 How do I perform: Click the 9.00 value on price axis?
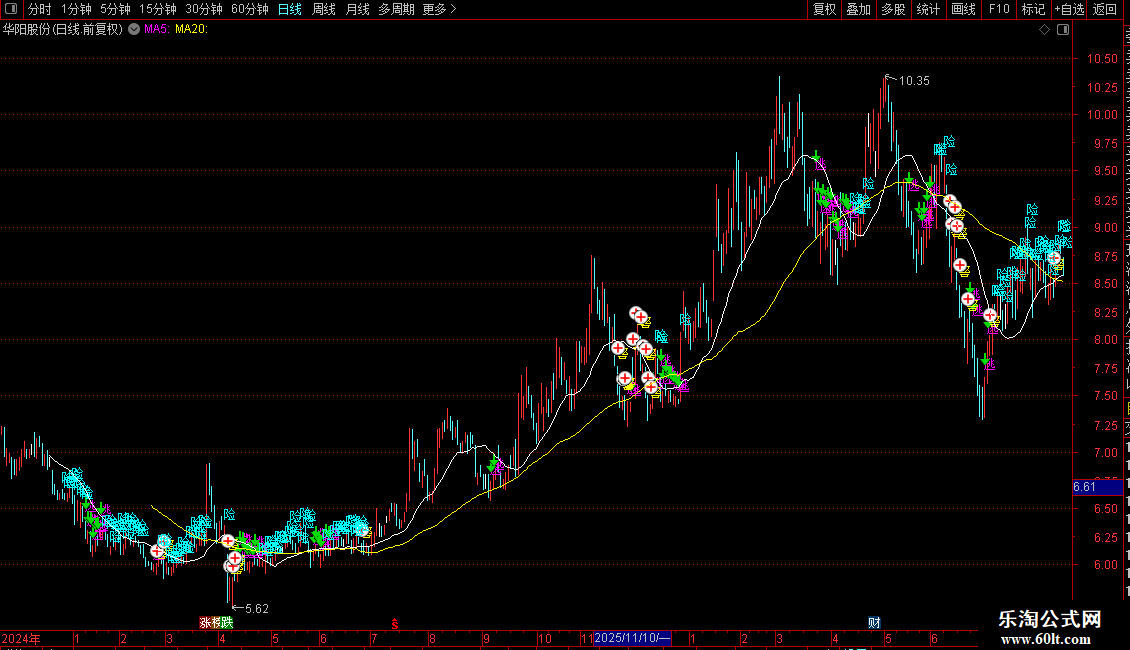click(1105, 228)
